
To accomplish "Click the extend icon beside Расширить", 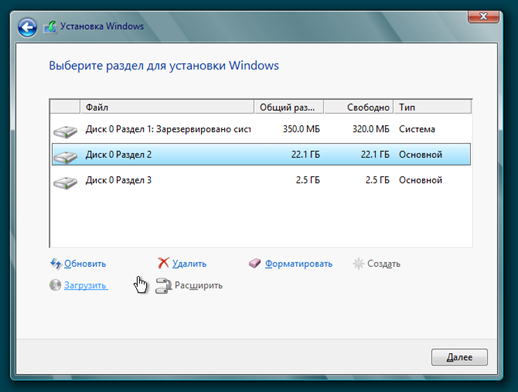I will click(x=163, y=286).
